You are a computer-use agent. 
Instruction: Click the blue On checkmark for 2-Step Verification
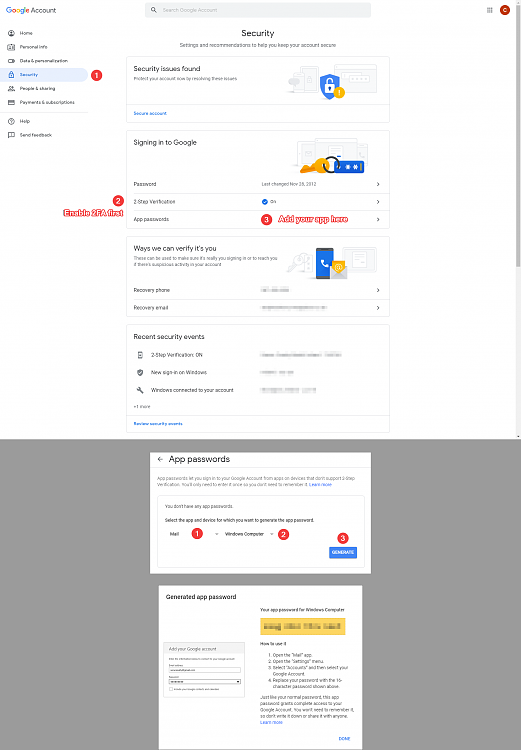click(x=265, y=202)
